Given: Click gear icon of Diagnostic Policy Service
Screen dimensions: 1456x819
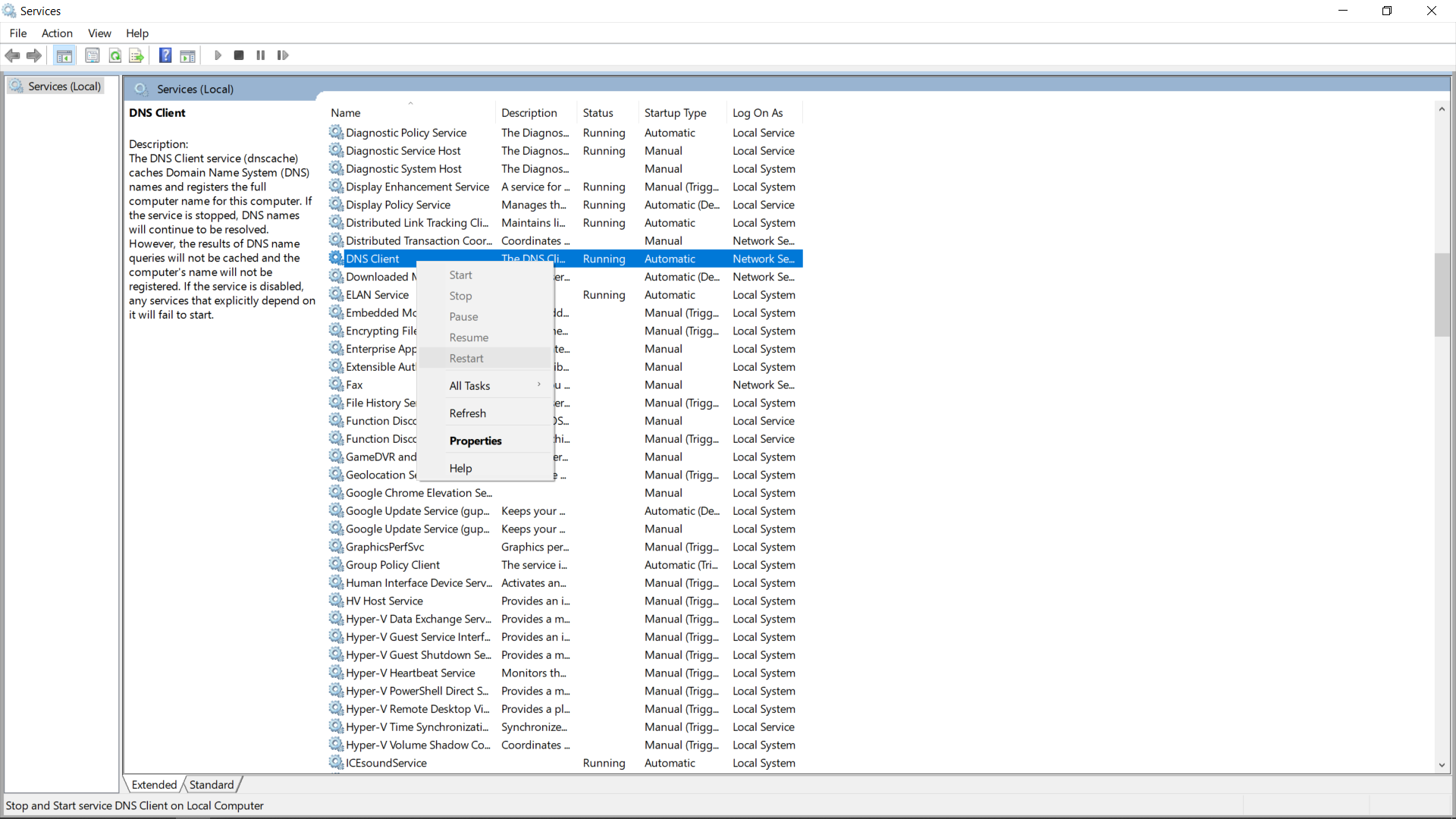Looking at the screenshot, I should pyautogui.click(x=336, y=132).
